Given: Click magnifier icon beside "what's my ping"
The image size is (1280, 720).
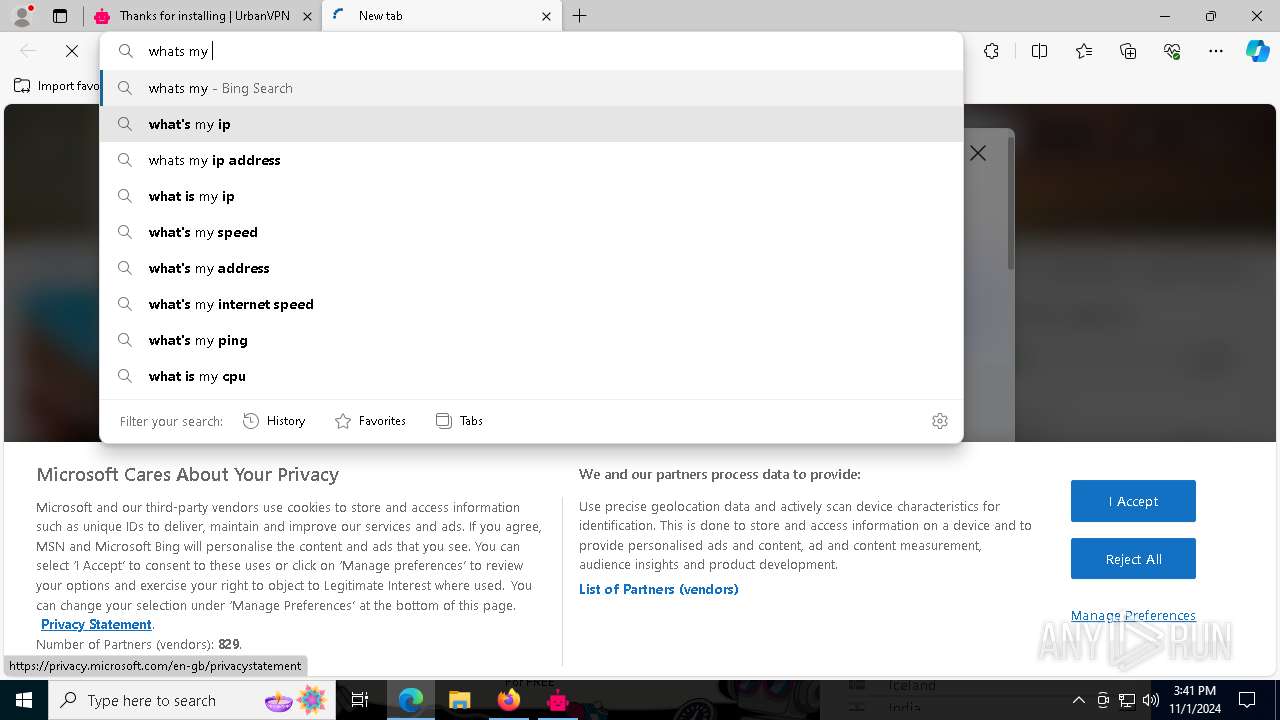Looking at the screenshot, I should click(x=125, y=340).
